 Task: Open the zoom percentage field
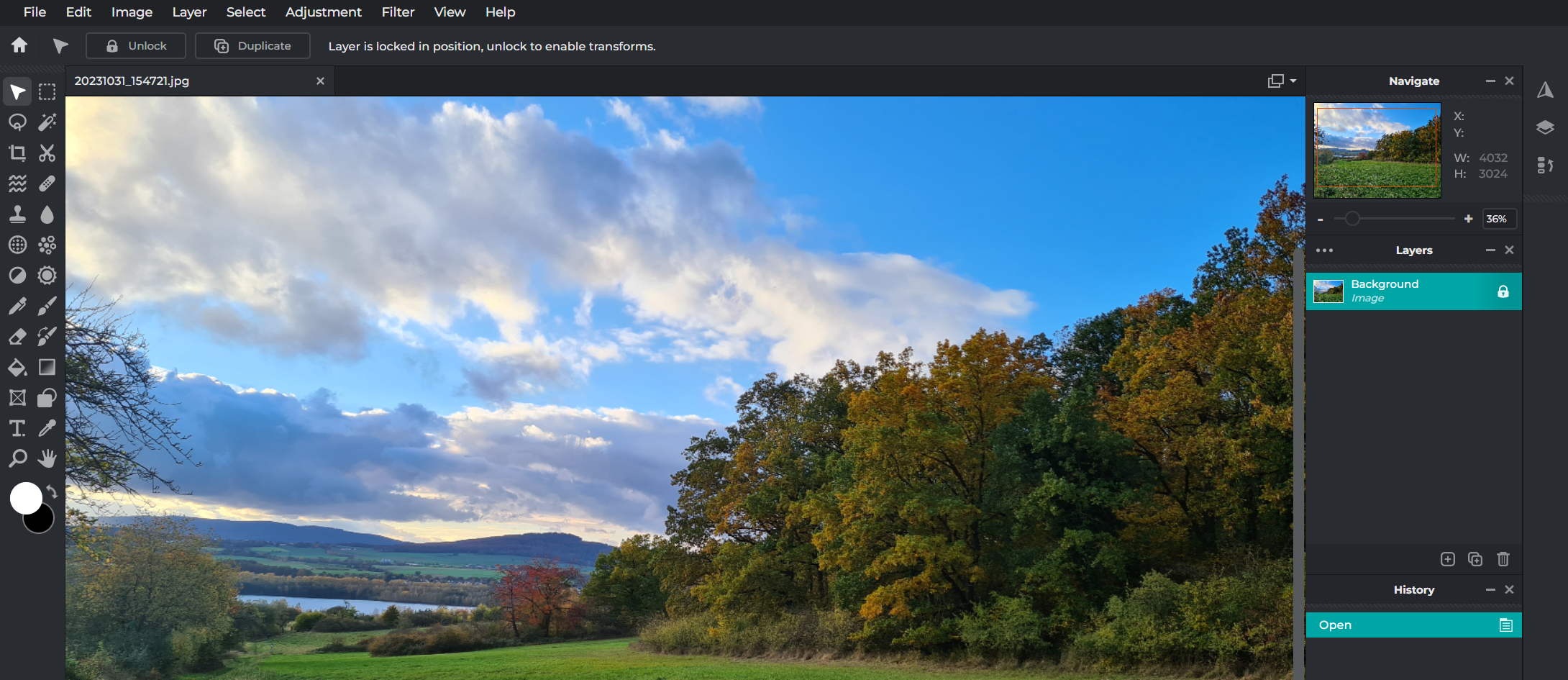(1498, 219)
